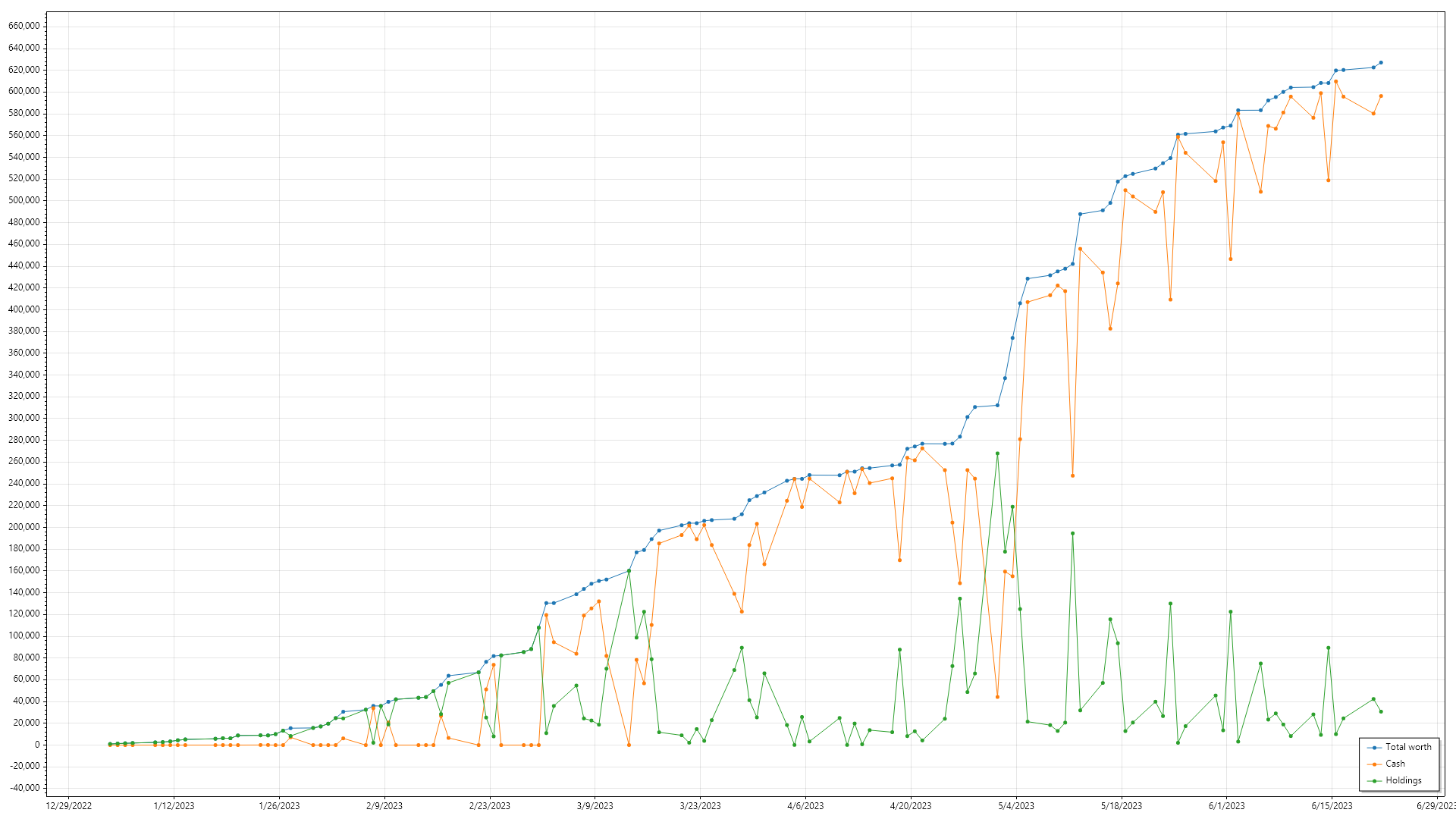Click green marker icon beside Holdings
The height and width of the screenshot is (819, 1456).
[1374, 781]
